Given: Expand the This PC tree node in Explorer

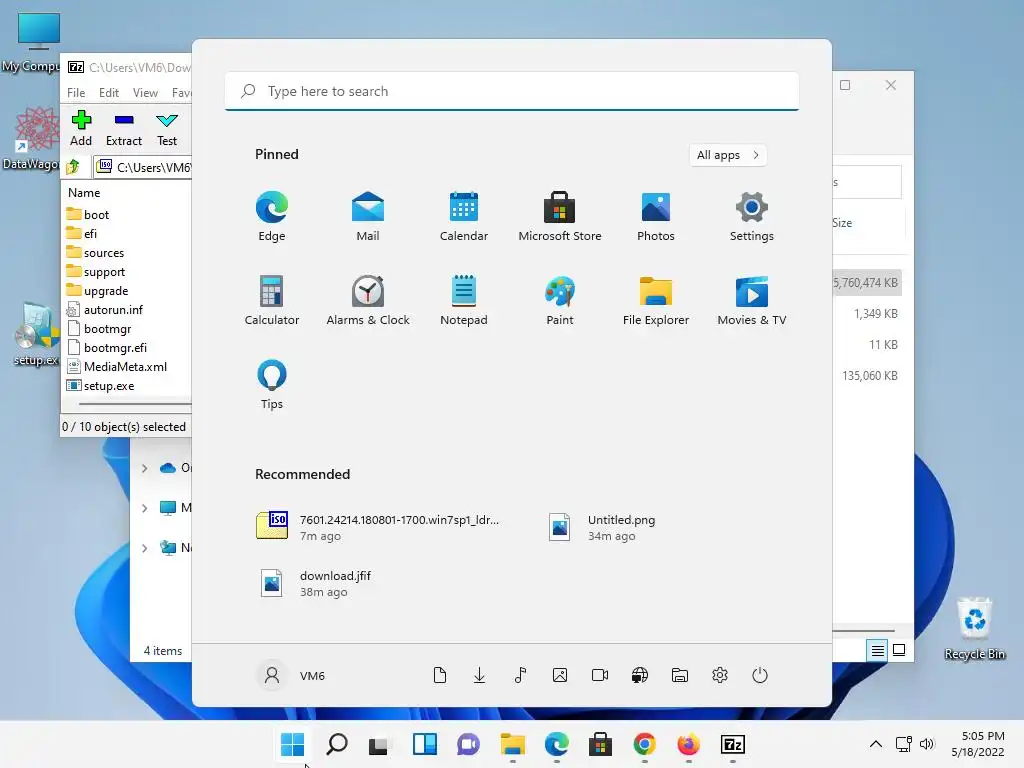Looking at the screenshot, I should 144,508.
